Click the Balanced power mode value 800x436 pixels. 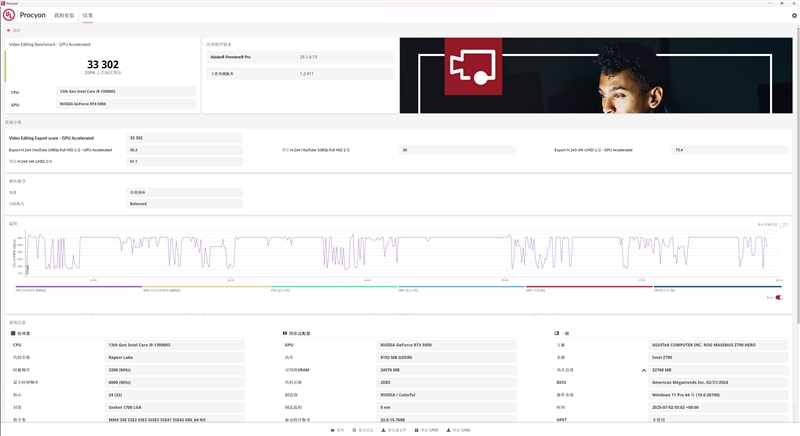[184, 203]
